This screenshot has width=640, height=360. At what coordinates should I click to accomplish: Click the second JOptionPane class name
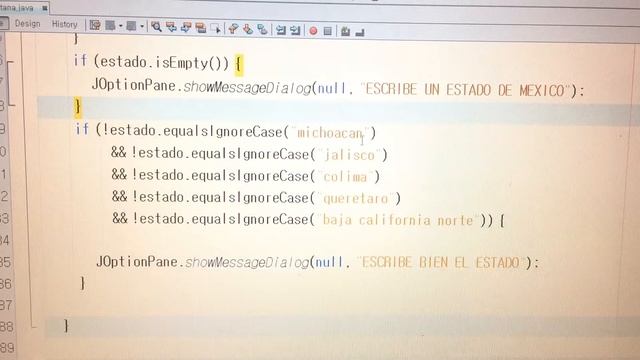coord(137,262)
